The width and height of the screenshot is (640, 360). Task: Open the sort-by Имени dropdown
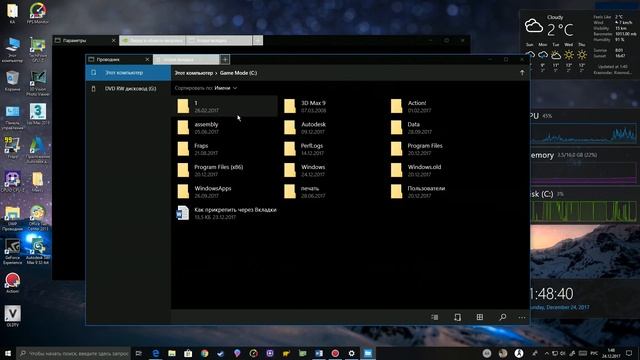[x=225, y=88]
